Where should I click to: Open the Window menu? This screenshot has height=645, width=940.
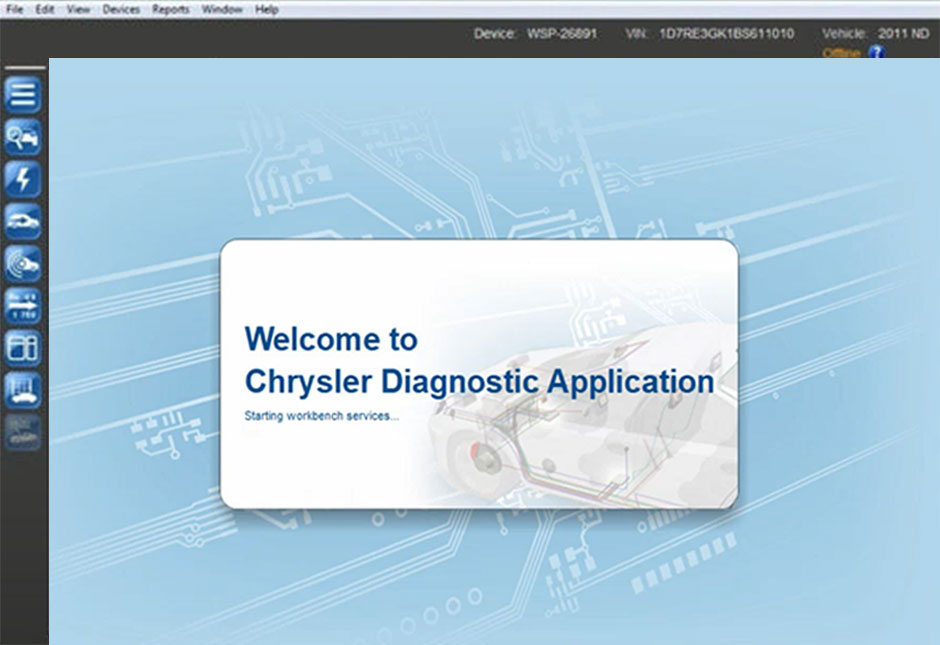222,9
